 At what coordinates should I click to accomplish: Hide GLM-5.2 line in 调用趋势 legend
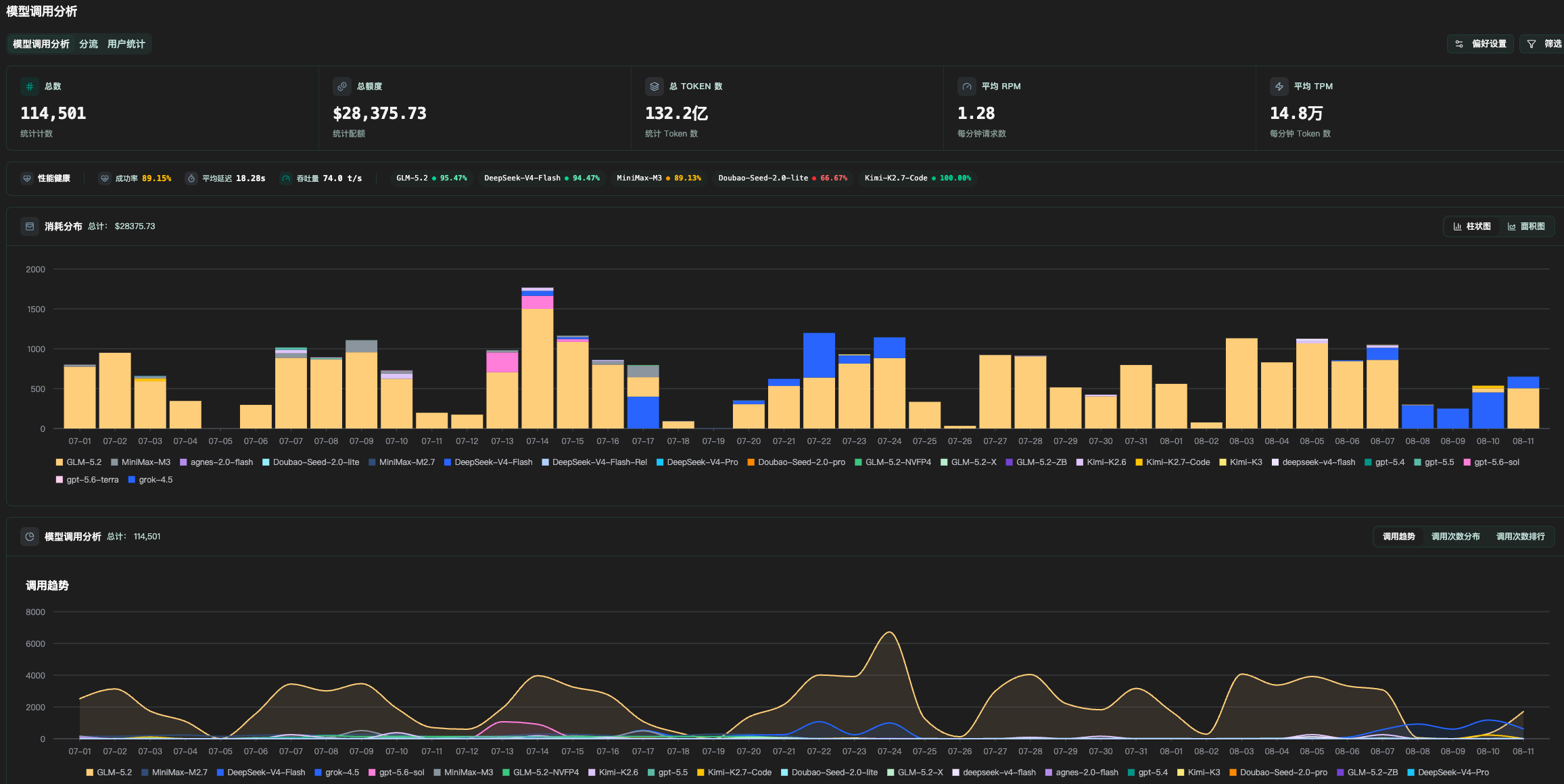109,773
